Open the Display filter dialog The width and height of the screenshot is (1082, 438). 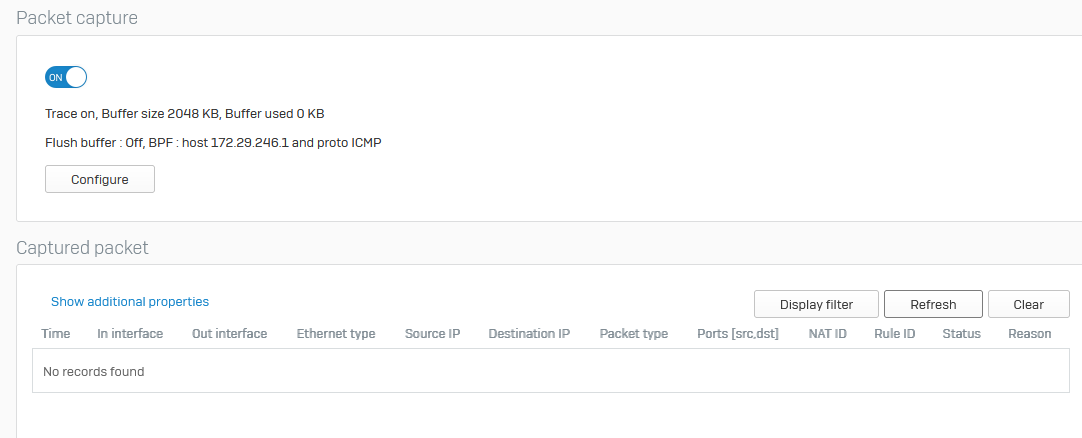tap(816, 304)
